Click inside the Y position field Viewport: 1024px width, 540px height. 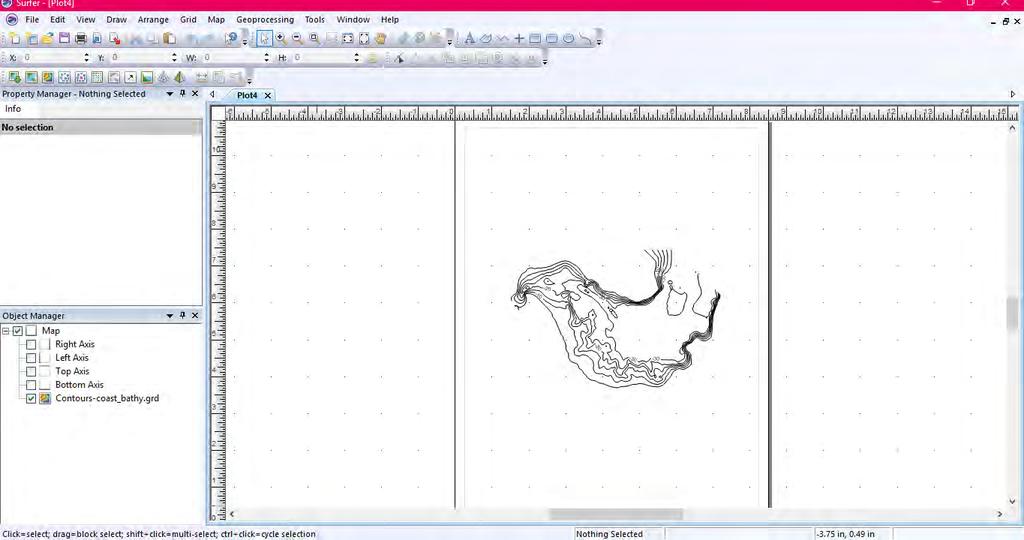[138, 58]
